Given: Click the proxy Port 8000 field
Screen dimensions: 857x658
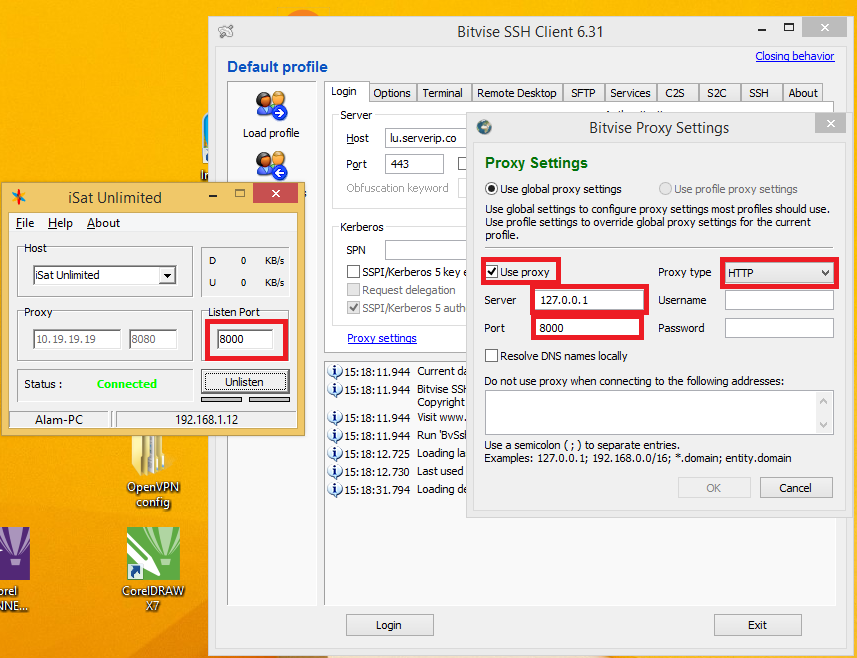Looking at the screenshot, I should point(586,327).
